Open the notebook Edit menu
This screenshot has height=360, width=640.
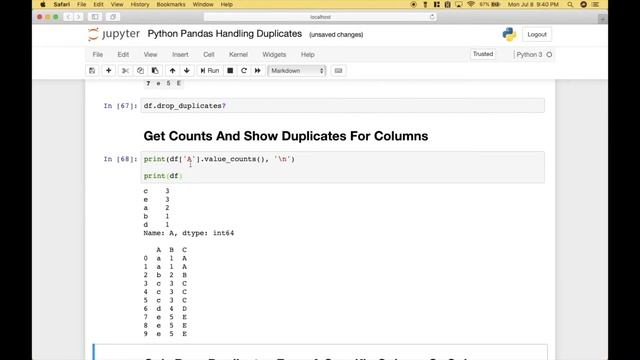click(x=123, y=54)
